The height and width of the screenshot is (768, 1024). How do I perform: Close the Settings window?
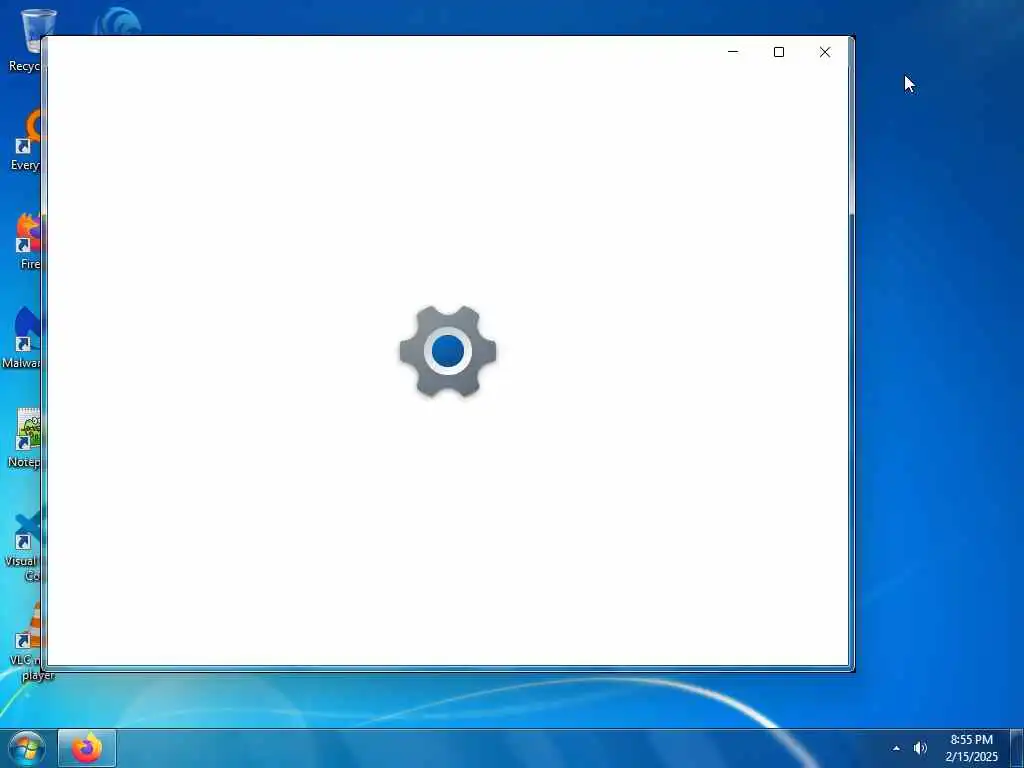point(825,52)
